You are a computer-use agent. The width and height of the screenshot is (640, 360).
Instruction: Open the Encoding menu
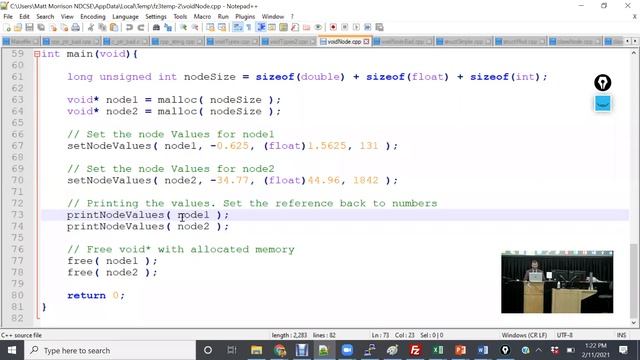[x=93, y=17]
